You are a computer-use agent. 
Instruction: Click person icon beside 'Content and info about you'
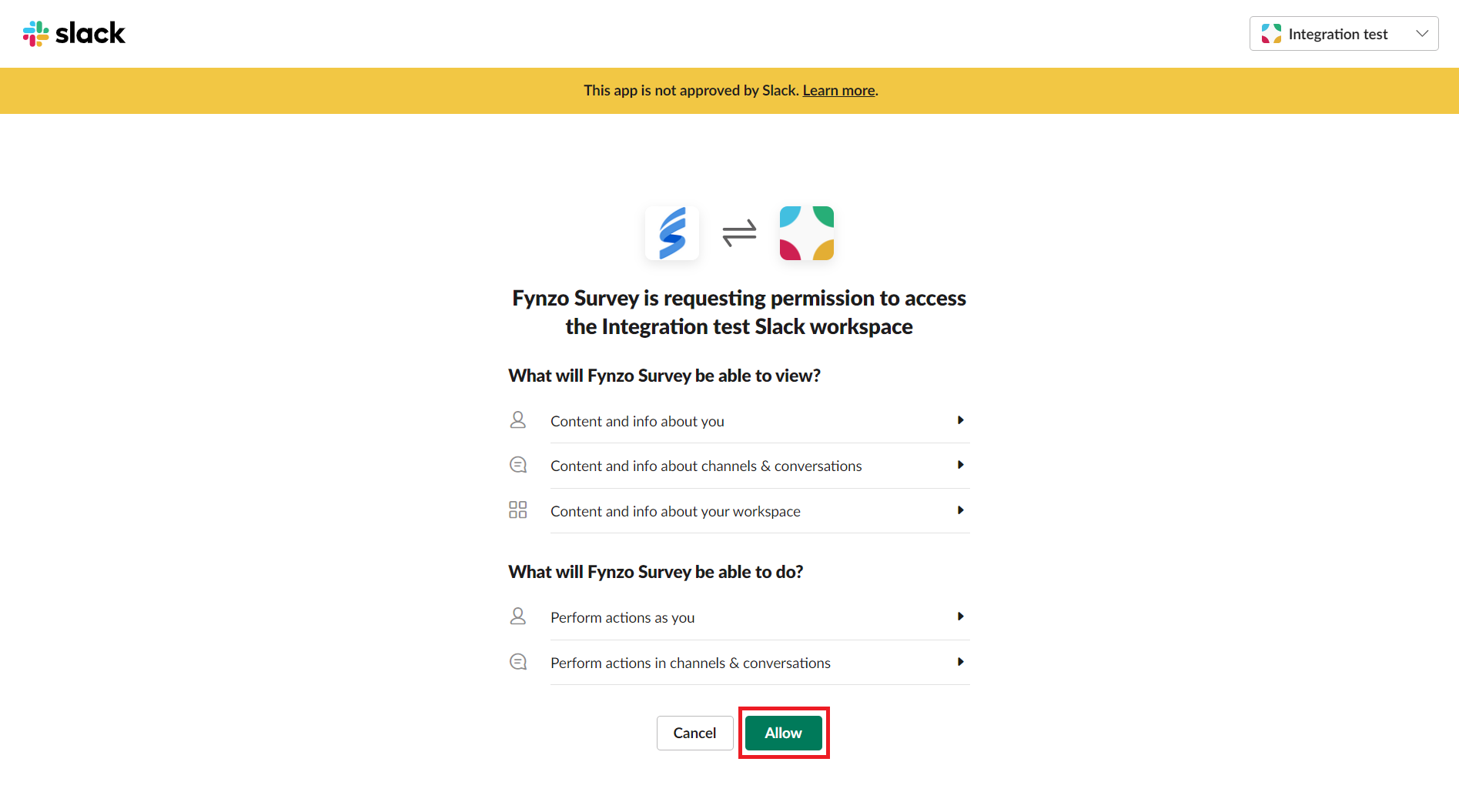tap(518, 419)
